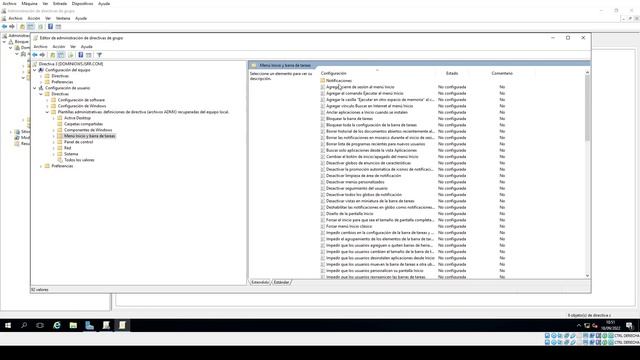
Task: Show hidden tray icons chevron
Action: [579, 325]
